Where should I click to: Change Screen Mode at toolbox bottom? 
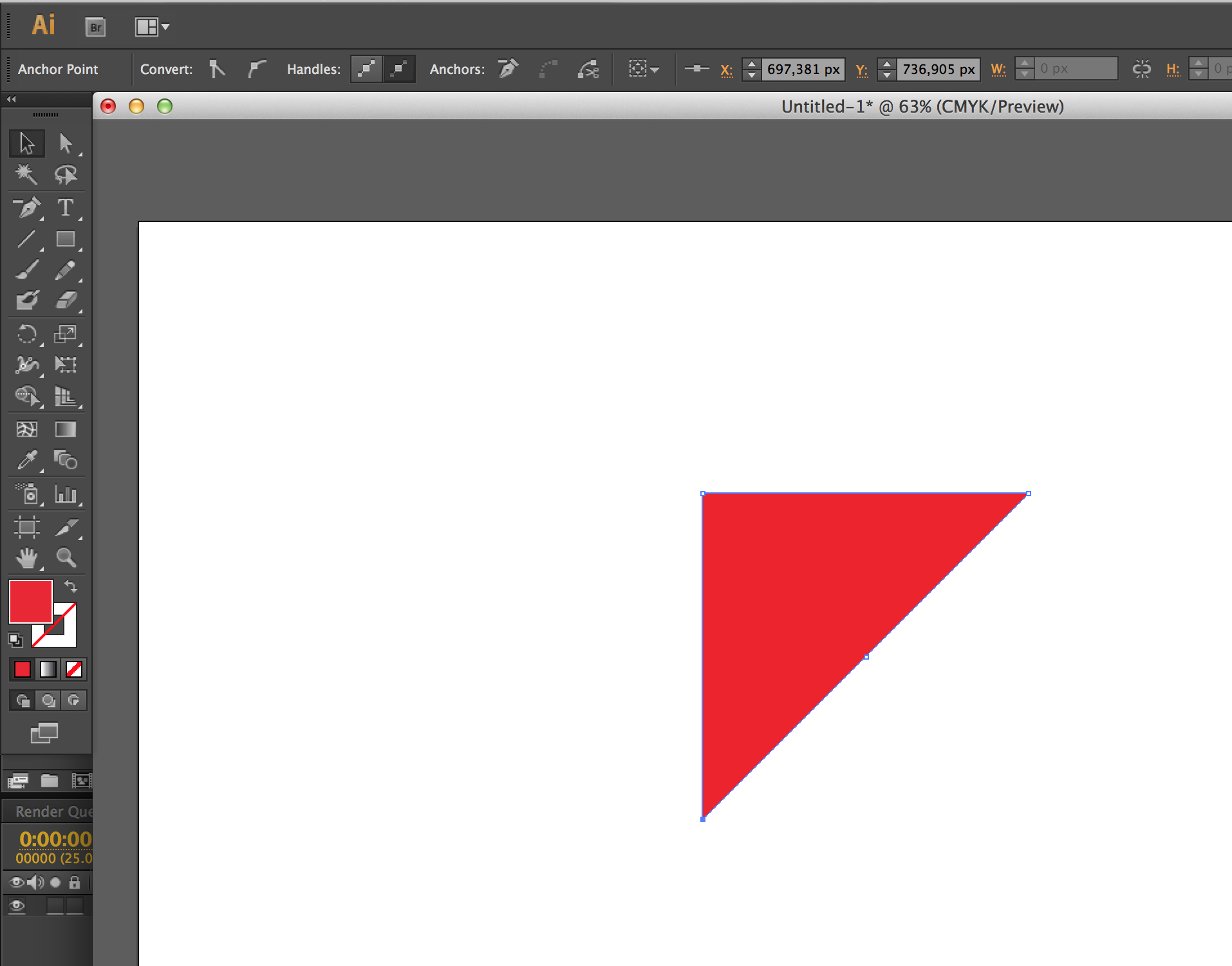pyautogui.click(x=44, y=732)
